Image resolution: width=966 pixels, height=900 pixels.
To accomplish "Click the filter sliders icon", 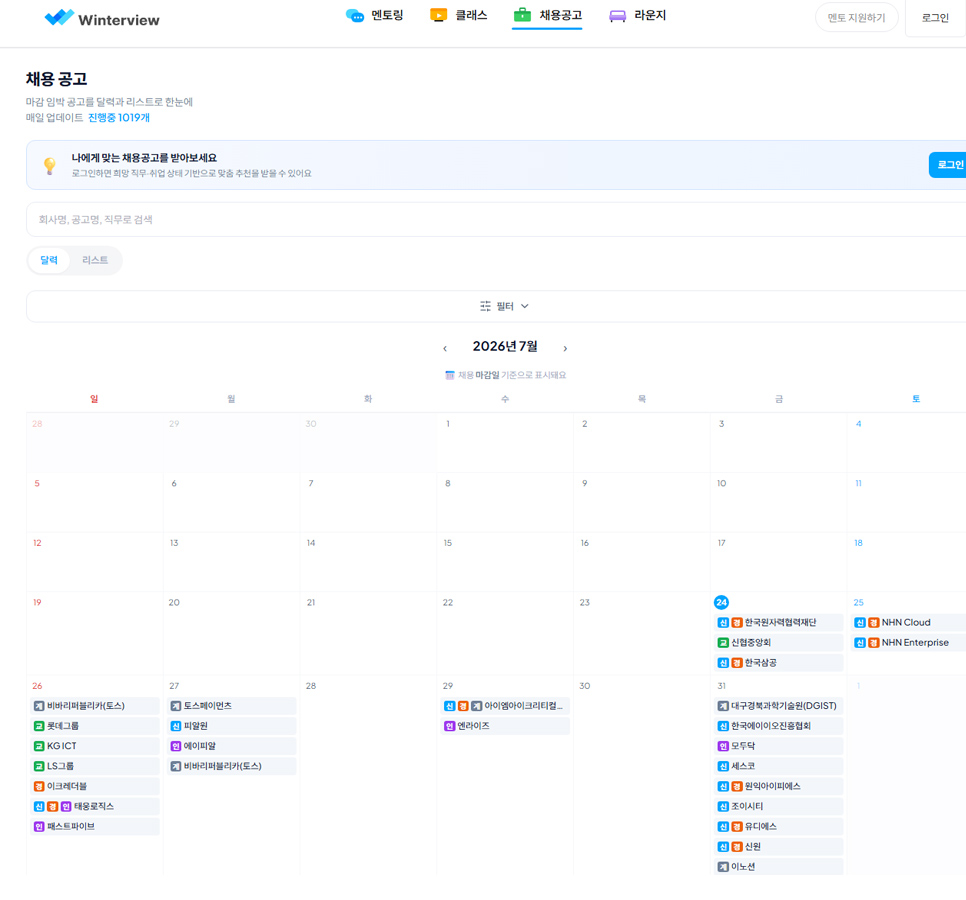I will [485, 306].
